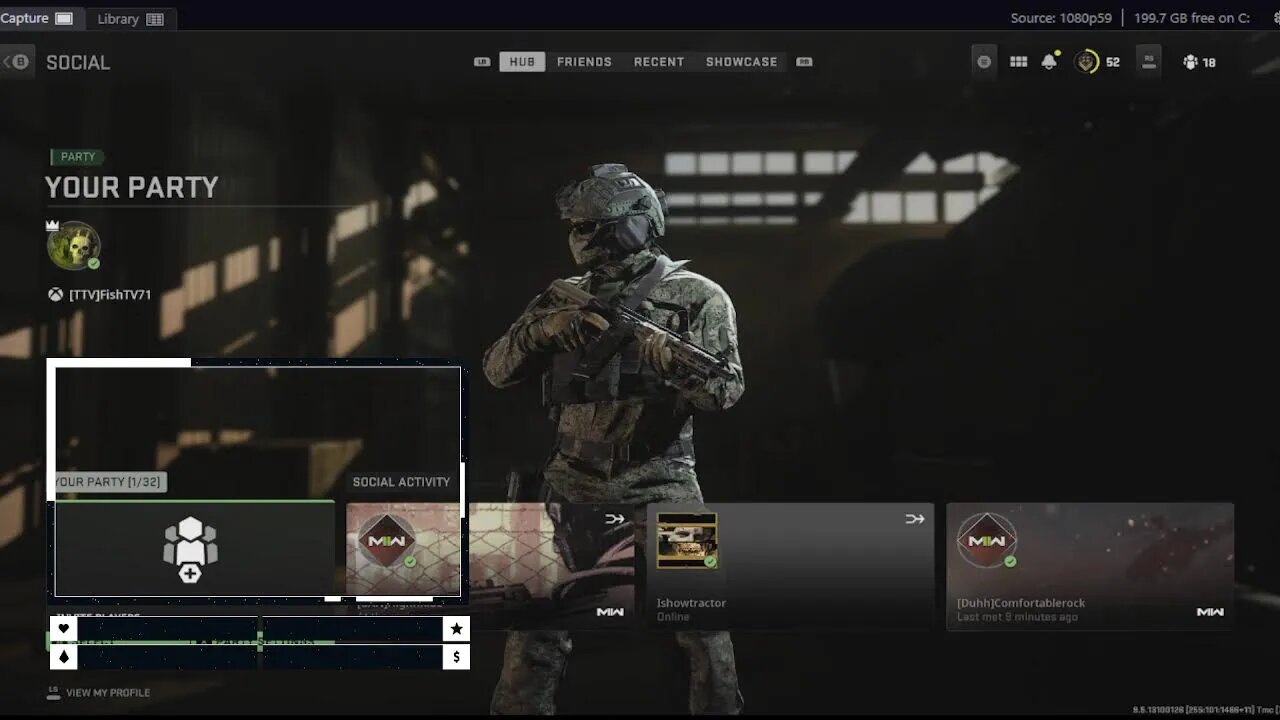
Task: Select the HUB tab
Action: [522, 62]
